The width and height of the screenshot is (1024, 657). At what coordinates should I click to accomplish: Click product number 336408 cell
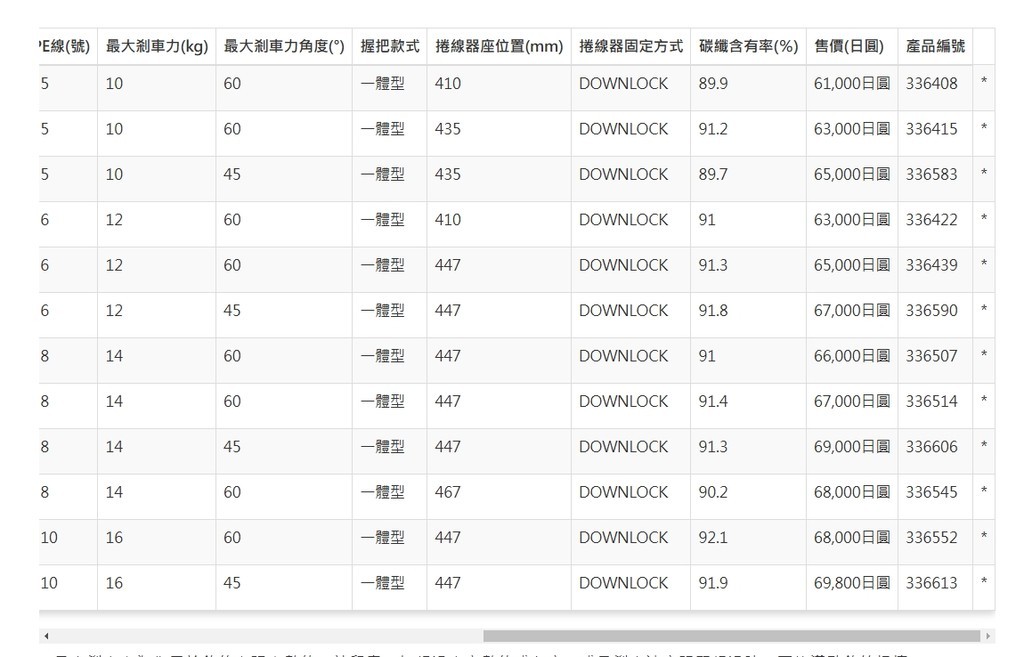pyautogui.click(x=931, y=84)
